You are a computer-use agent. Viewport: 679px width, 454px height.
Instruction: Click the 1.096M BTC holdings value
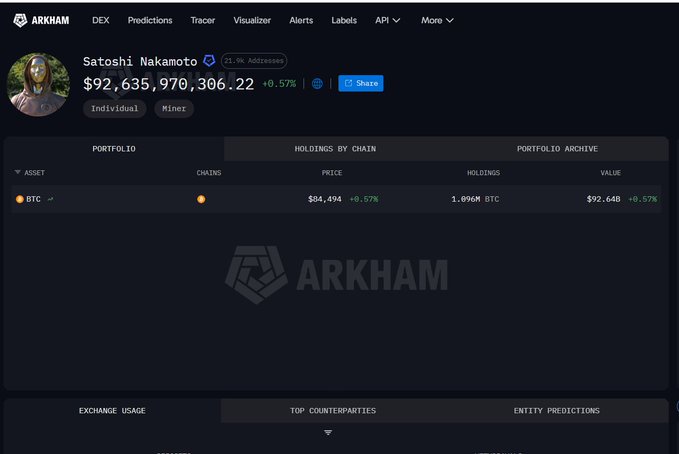[x=475, y=199]
